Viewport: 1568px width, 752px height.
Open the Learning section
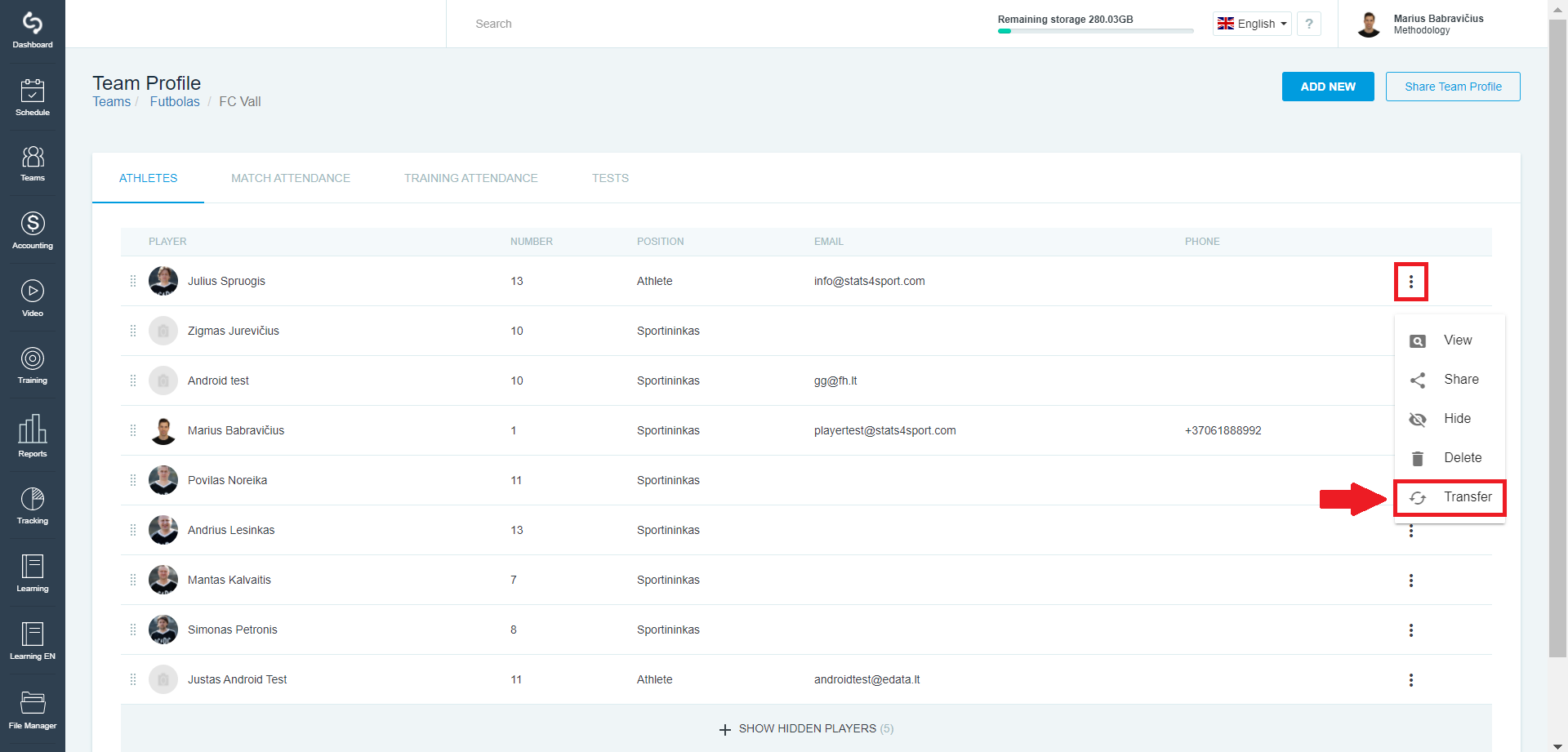click(x=33, y=574)
